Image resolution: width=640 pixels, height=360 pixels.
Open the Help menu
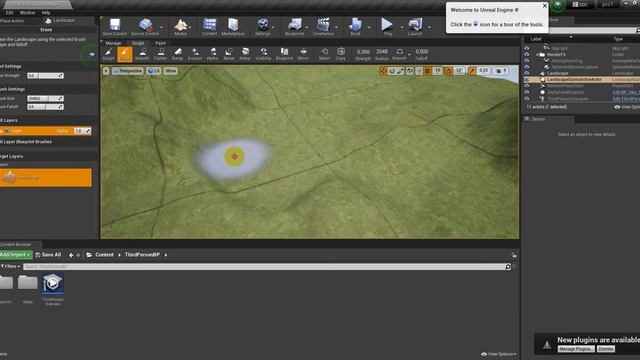click(46, 13)
